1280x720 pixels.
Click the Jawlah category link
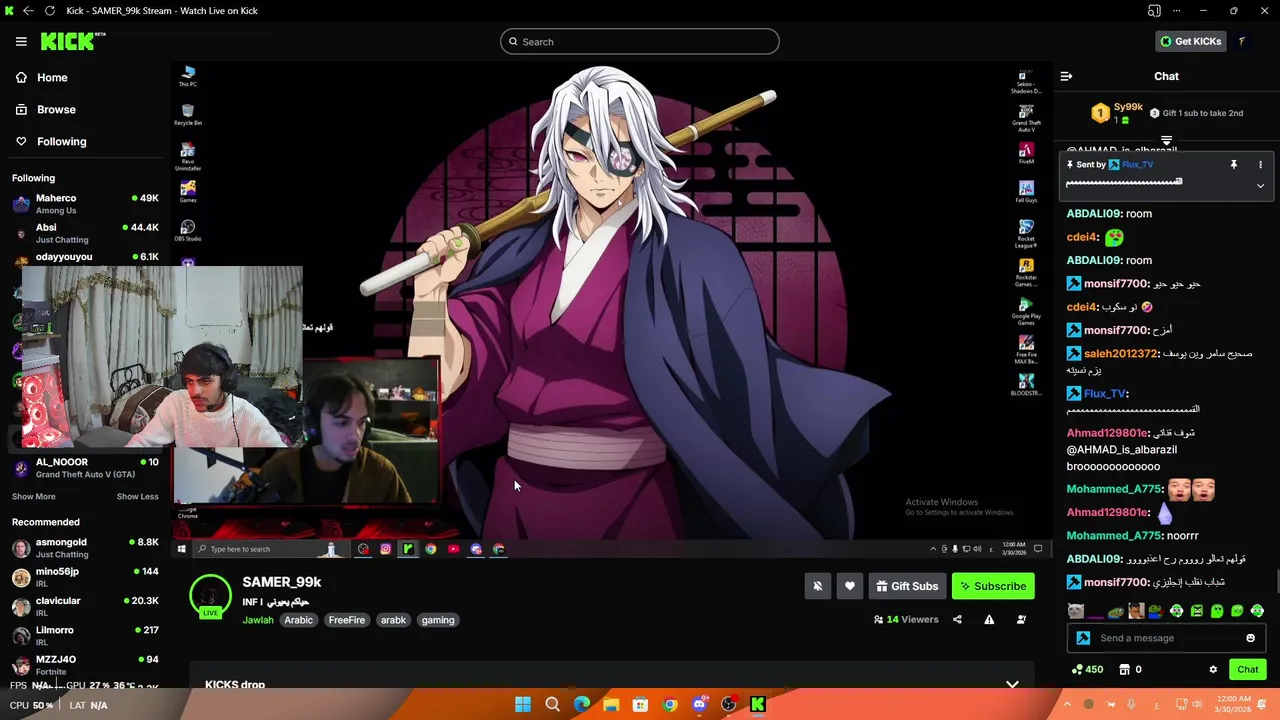[x=257, y=620]
